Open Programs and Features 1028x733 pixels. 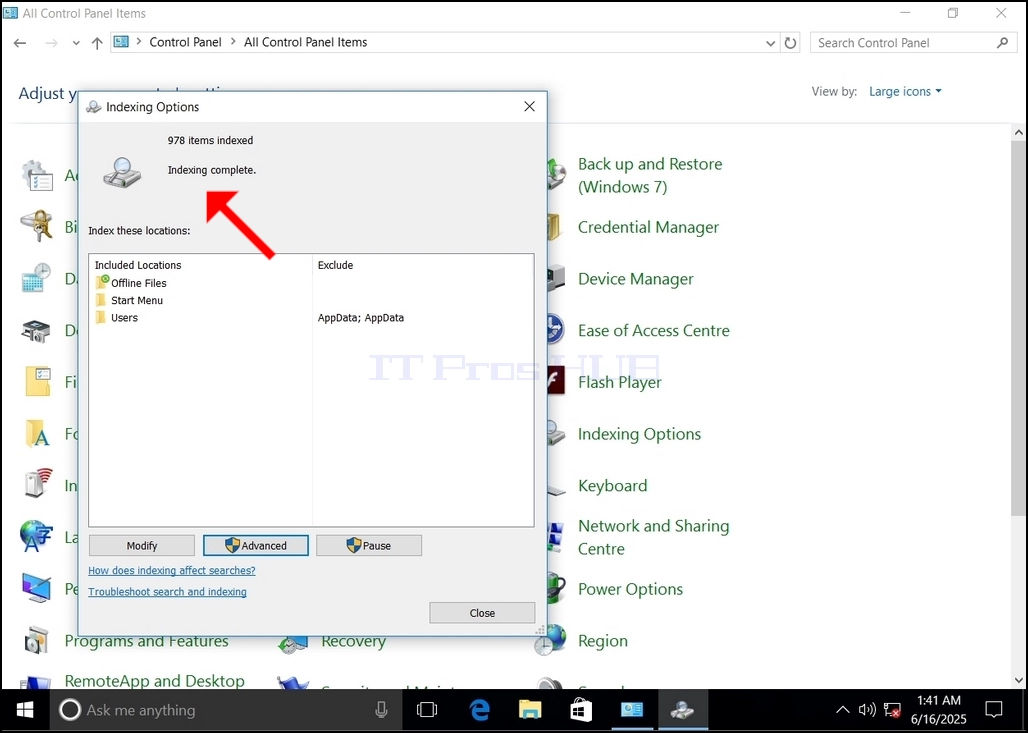click(x=146, y=641)
